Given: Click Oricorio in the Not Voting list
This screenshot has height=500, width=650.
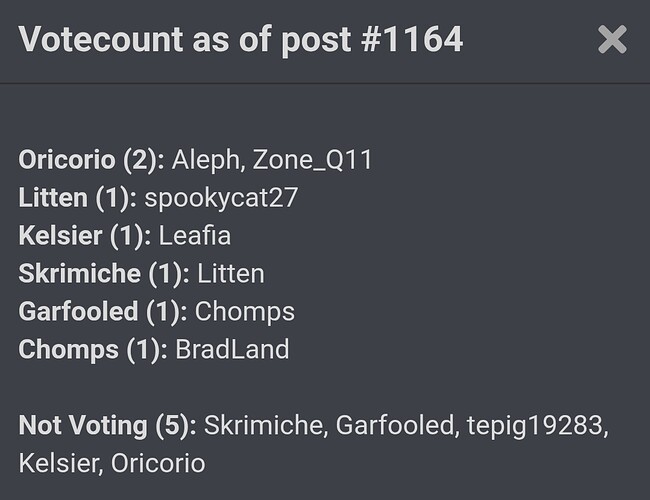Looking at the screenshot, I should pyautogui.click(x=158, y=464).
